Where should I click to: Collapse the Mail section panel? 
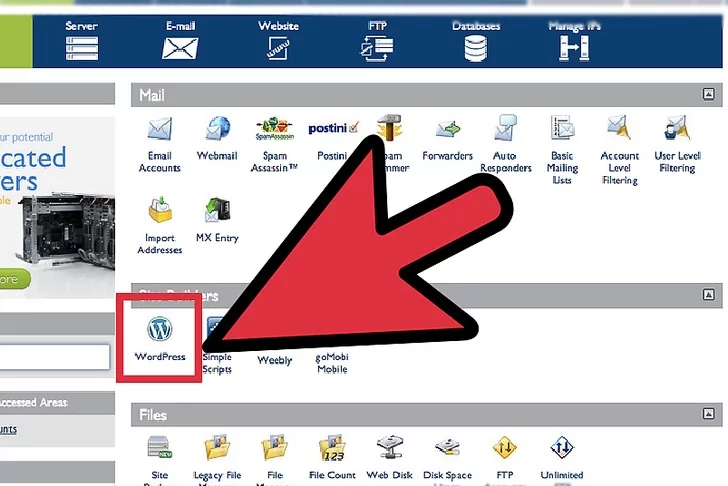click(x=709, y=95)
